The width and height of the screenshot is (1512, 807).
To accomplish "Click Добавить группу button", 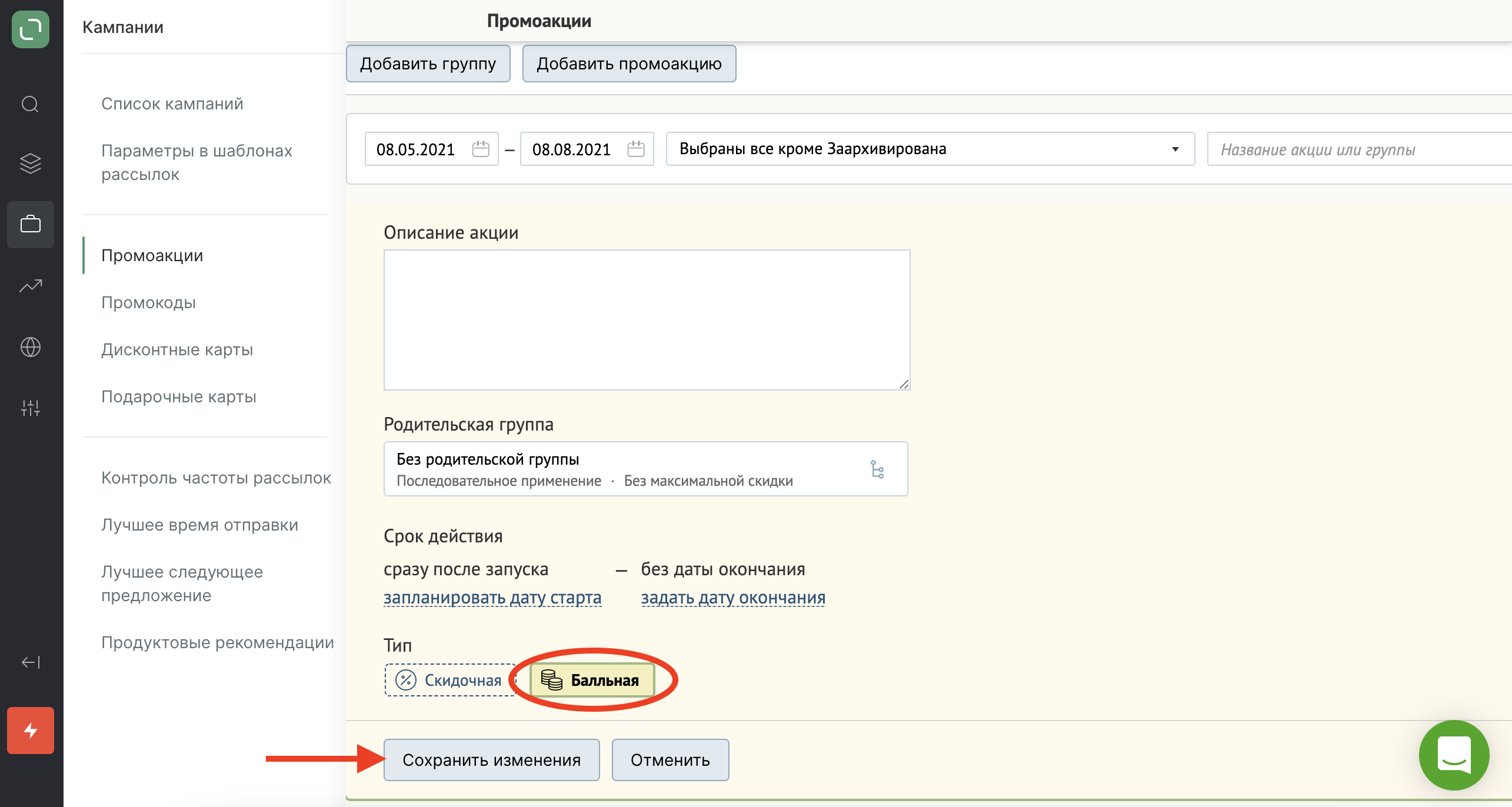I will (x=428, y=64).
